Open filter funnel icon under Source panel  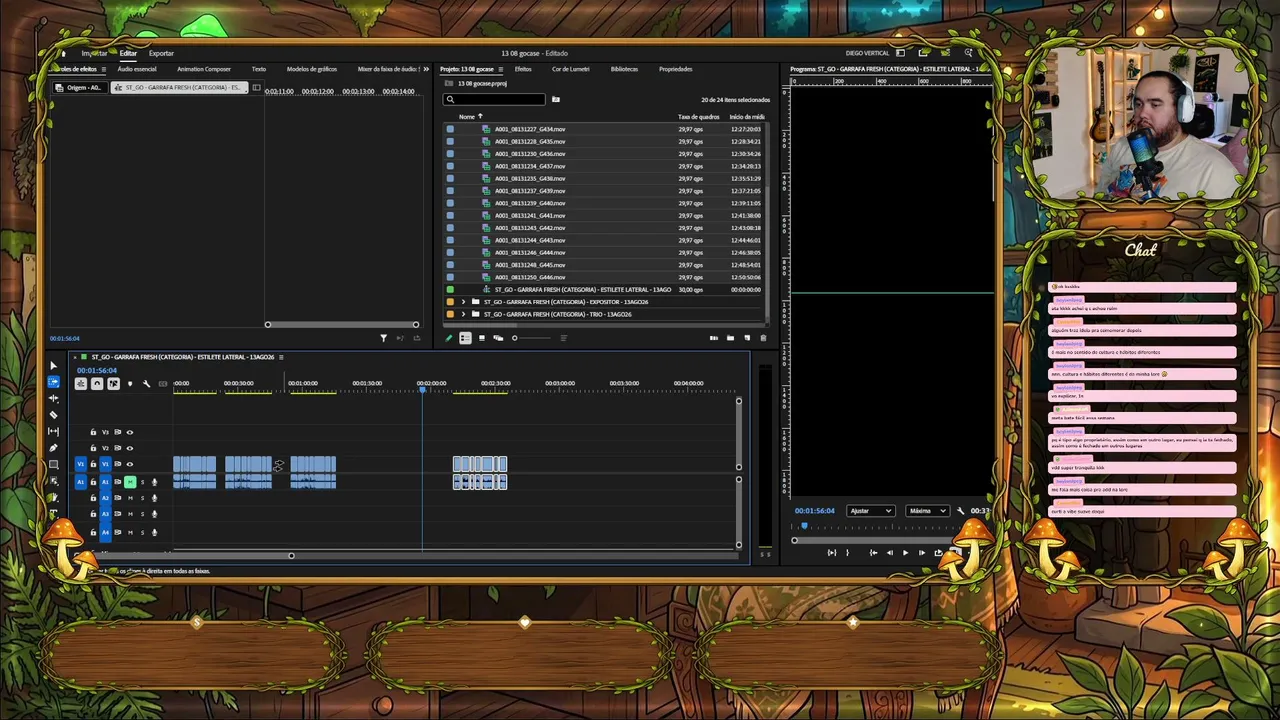(x=383, y=338)
